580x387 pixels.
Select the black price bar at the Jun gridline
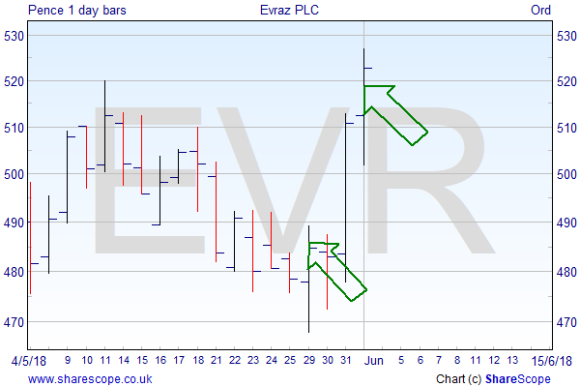(x=364, y=107)
